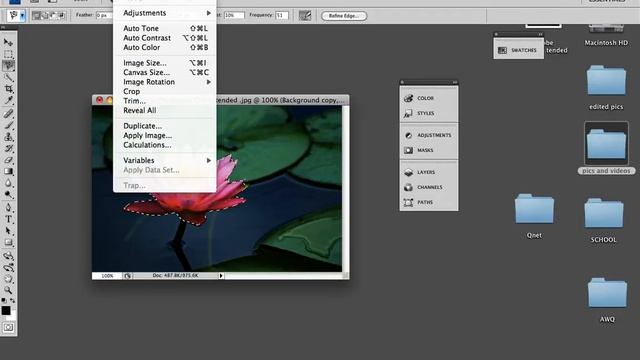Toggle Quick Mask mode
This screenshot has height=360, width=640.
pos(8,327)
